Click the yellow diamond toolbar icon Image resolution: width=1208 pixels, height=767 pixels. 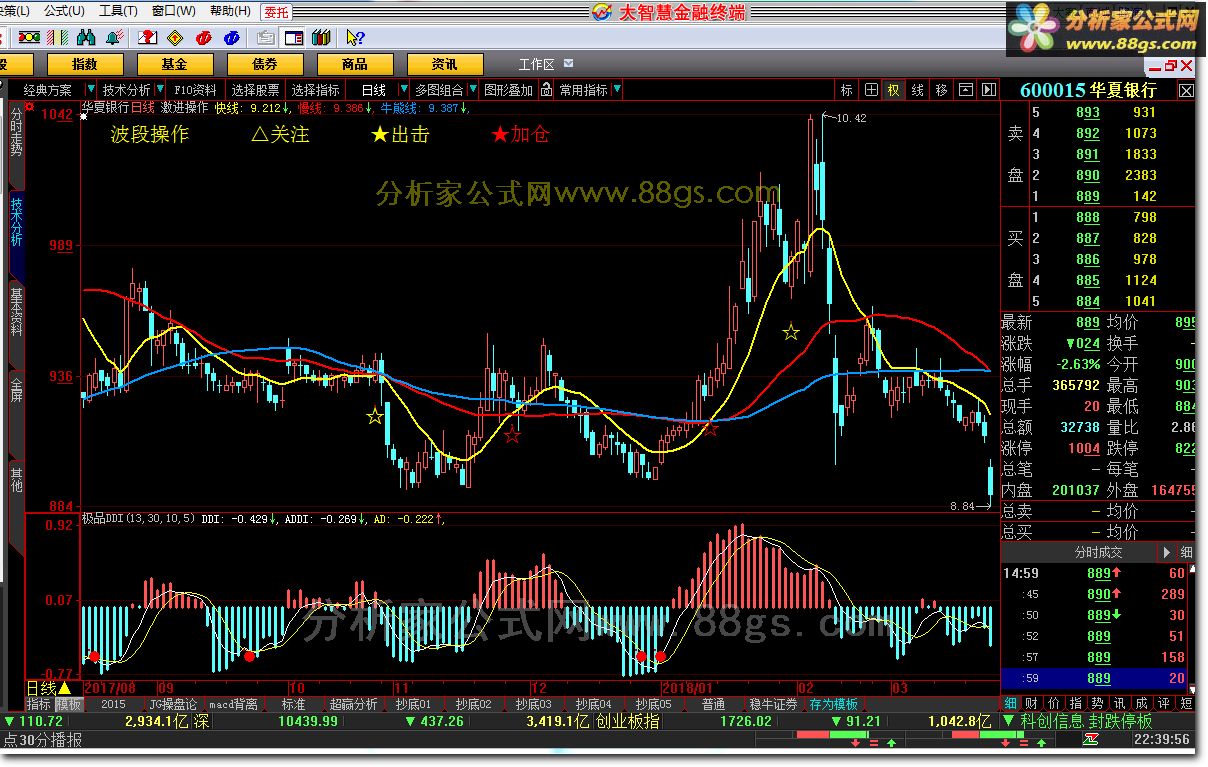(x=175, y=37)
